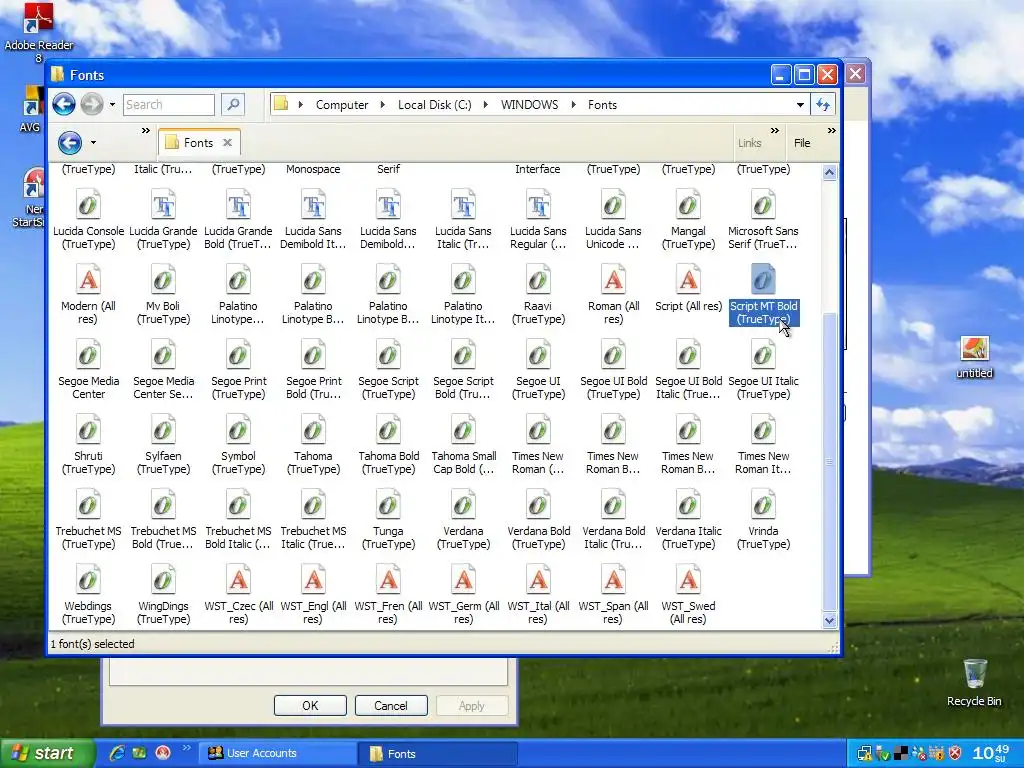Expand the Links toolbar chevron
Image resolution: width=1024 pixels, height=768 pixels.
click(775, 131)
